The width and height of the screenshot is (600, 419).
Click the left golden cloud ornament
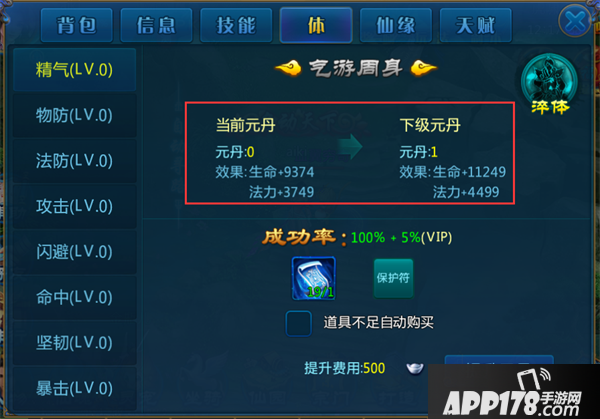point(288,68)
